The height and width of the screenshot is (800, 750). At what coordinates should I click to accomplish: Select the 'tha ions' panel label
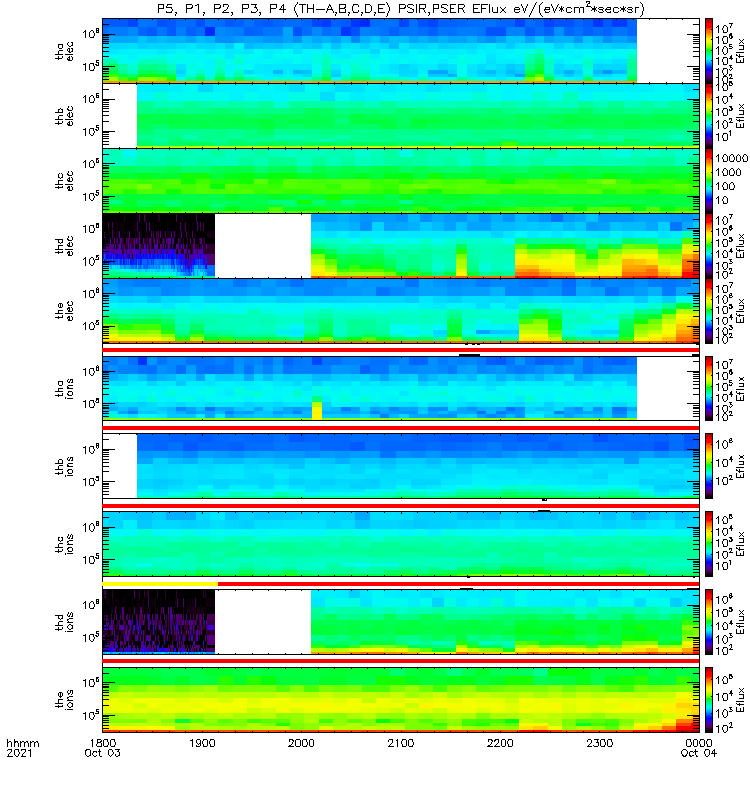pos(64,388)
